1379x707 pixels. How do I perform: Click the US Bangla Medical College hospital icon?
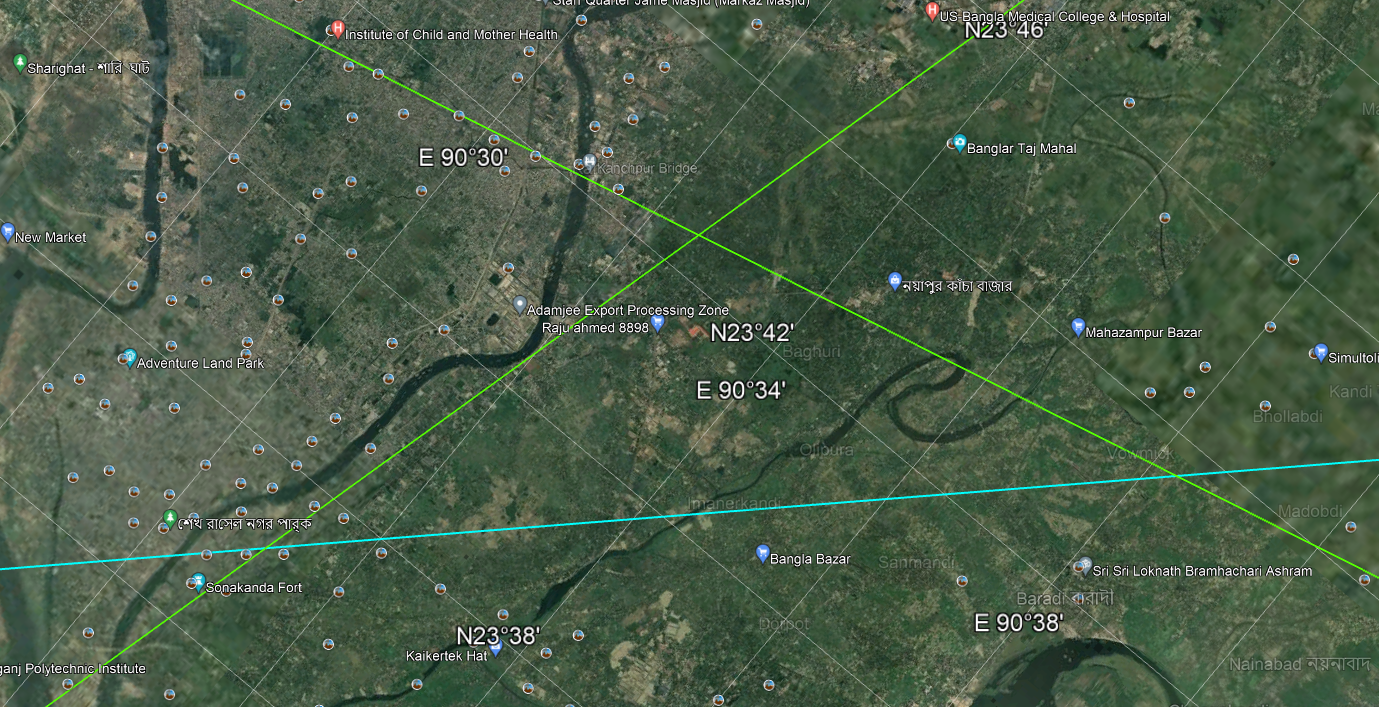932,12
